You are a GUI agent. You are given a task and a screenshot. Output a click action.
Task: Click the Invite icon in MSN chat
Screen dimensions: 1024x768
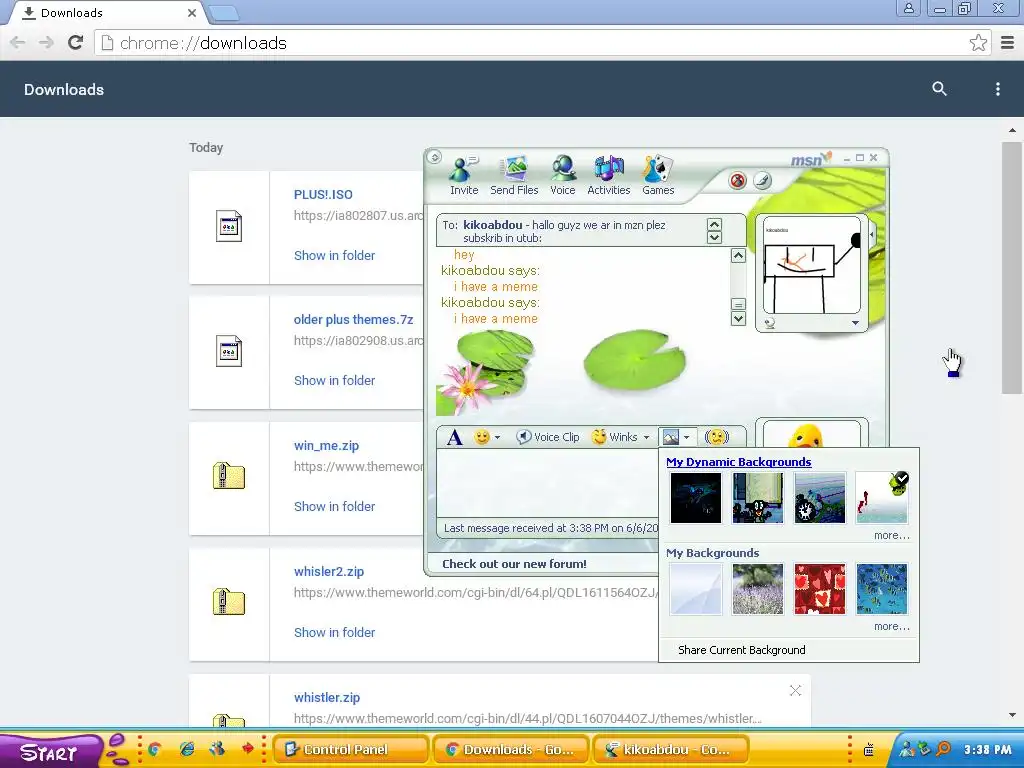coord(464,176)
